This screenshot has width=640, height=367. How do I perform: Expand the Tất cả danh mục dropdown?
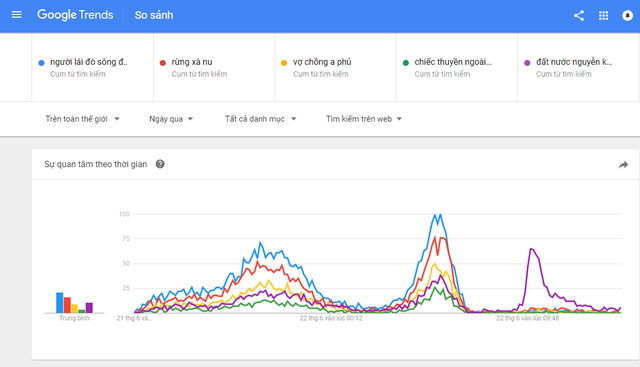click(260, 119)
